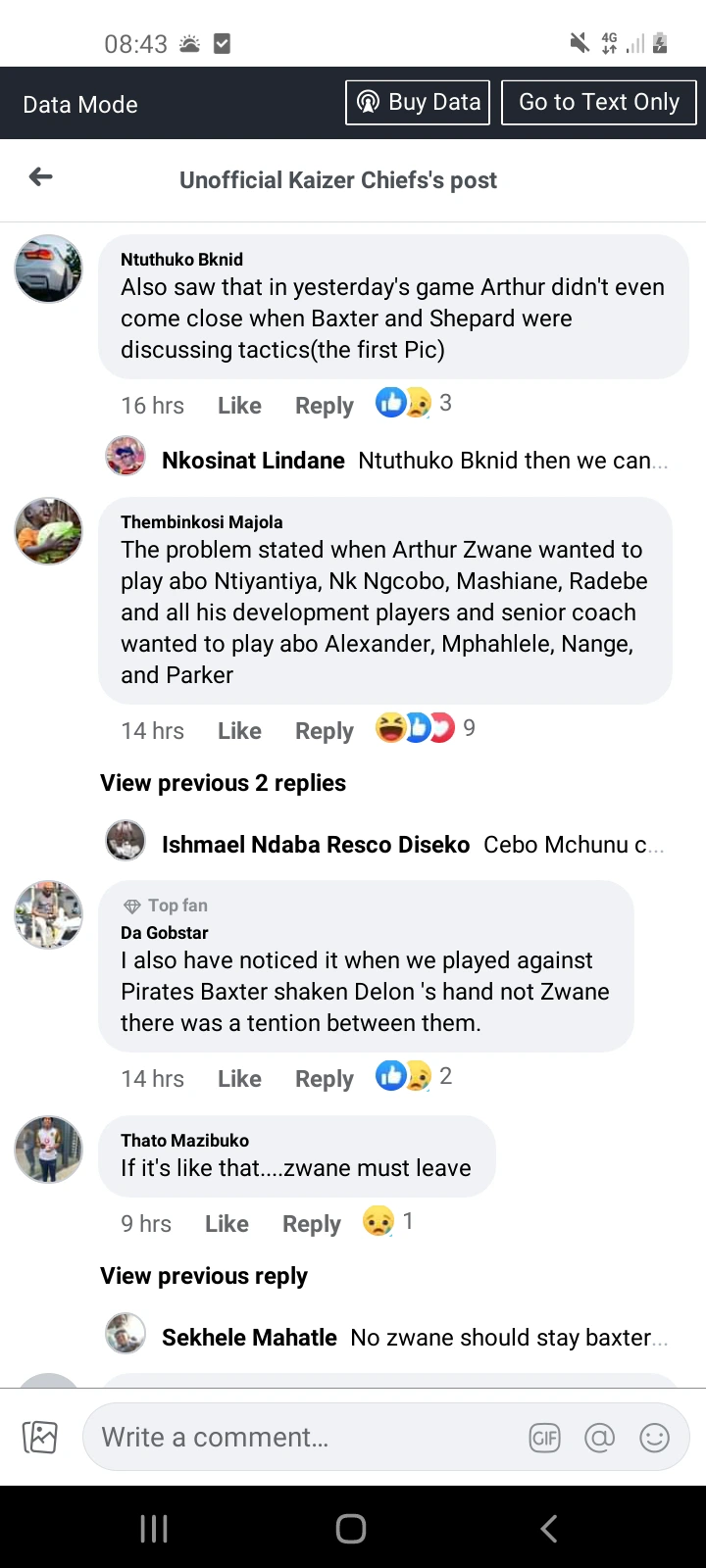Tap the Top fan badge on Da Gobstar's comment
This screenshot has height=1568, width=706.
coord(165,905)
